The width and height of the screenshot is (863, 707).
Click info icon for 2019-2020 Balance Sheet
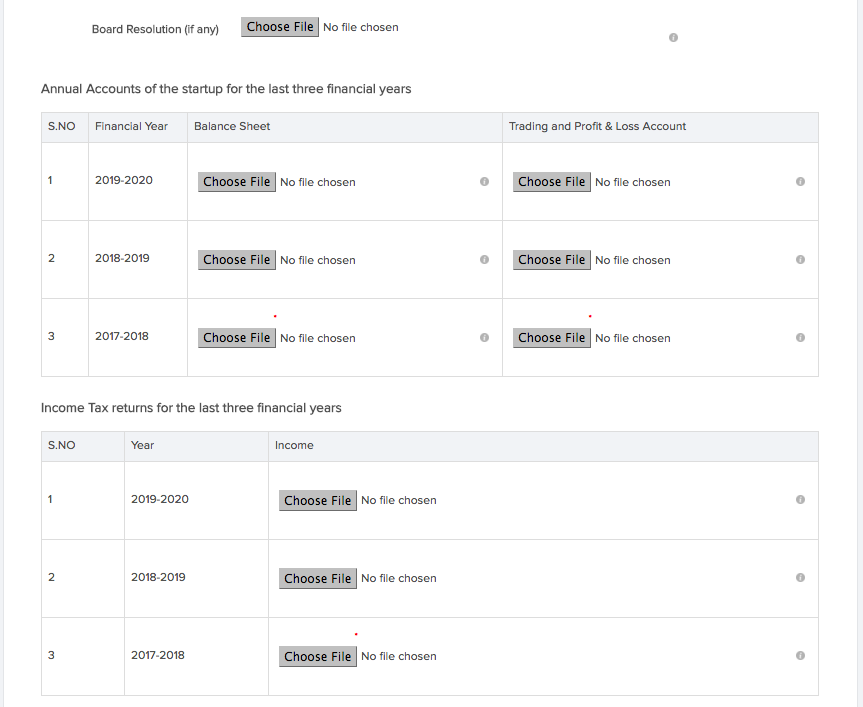[x=484, y=182]
